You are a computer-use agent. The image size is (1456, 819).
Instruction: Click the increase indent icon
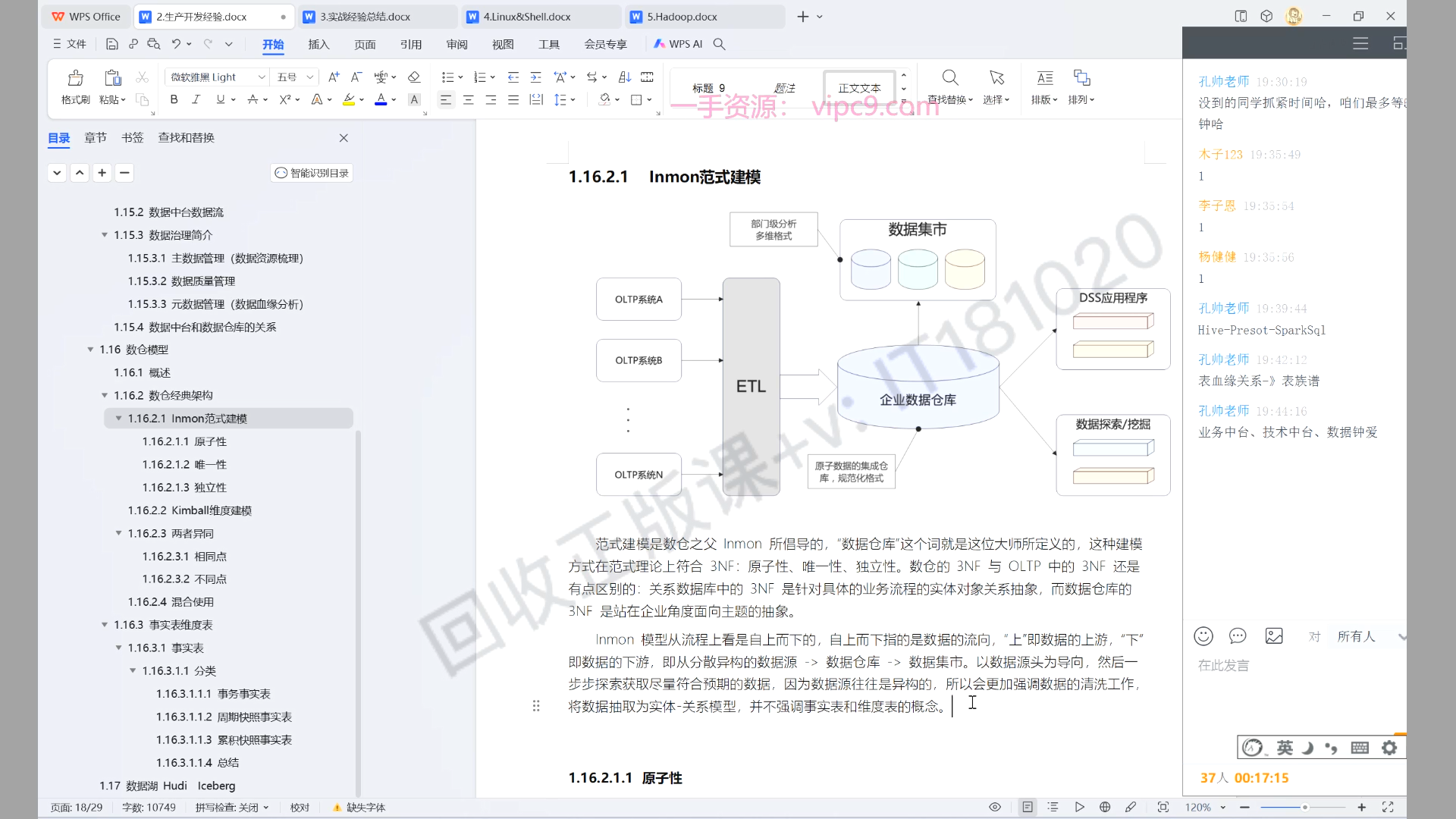click(536, 77)
